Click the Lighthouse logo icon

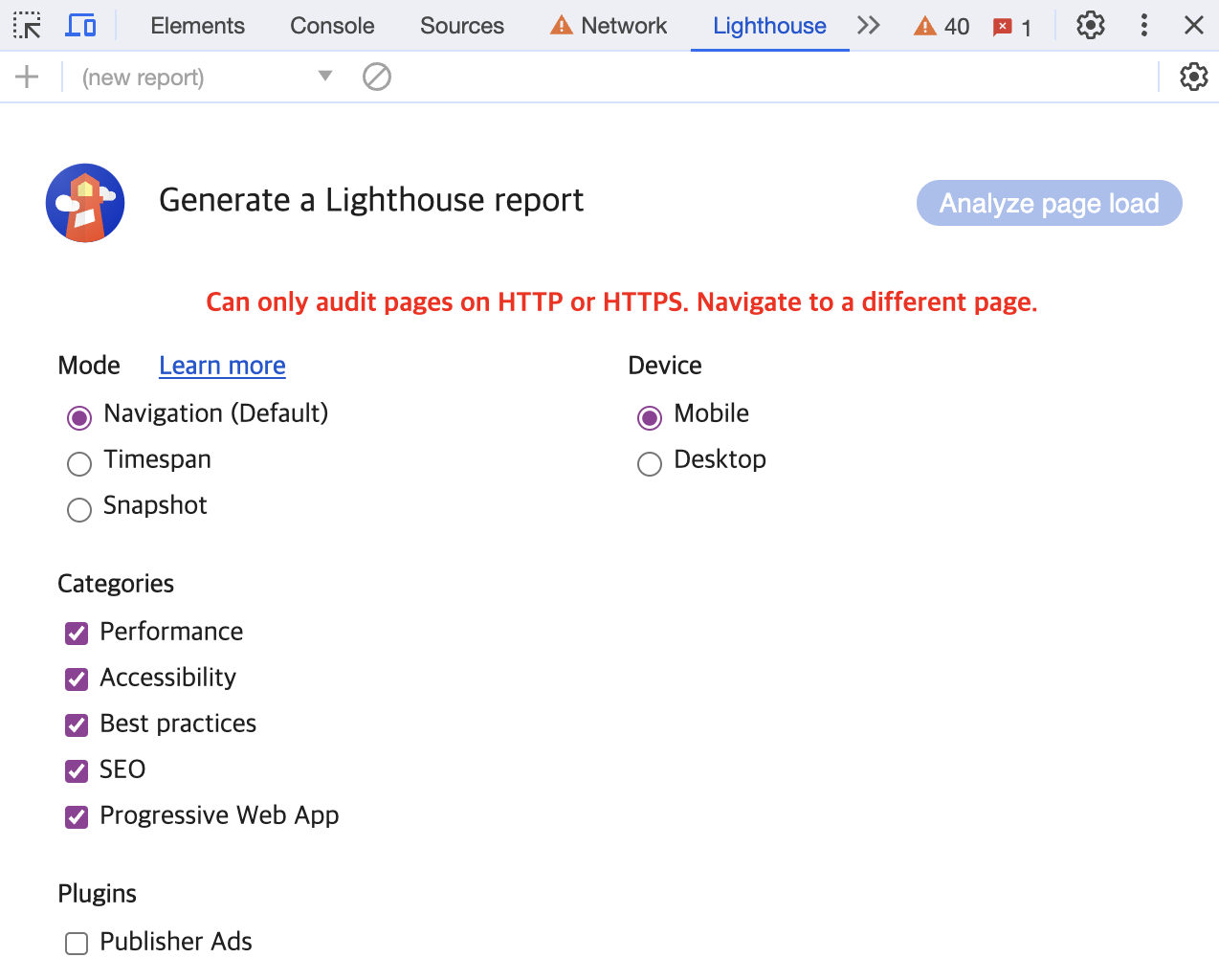85,203
